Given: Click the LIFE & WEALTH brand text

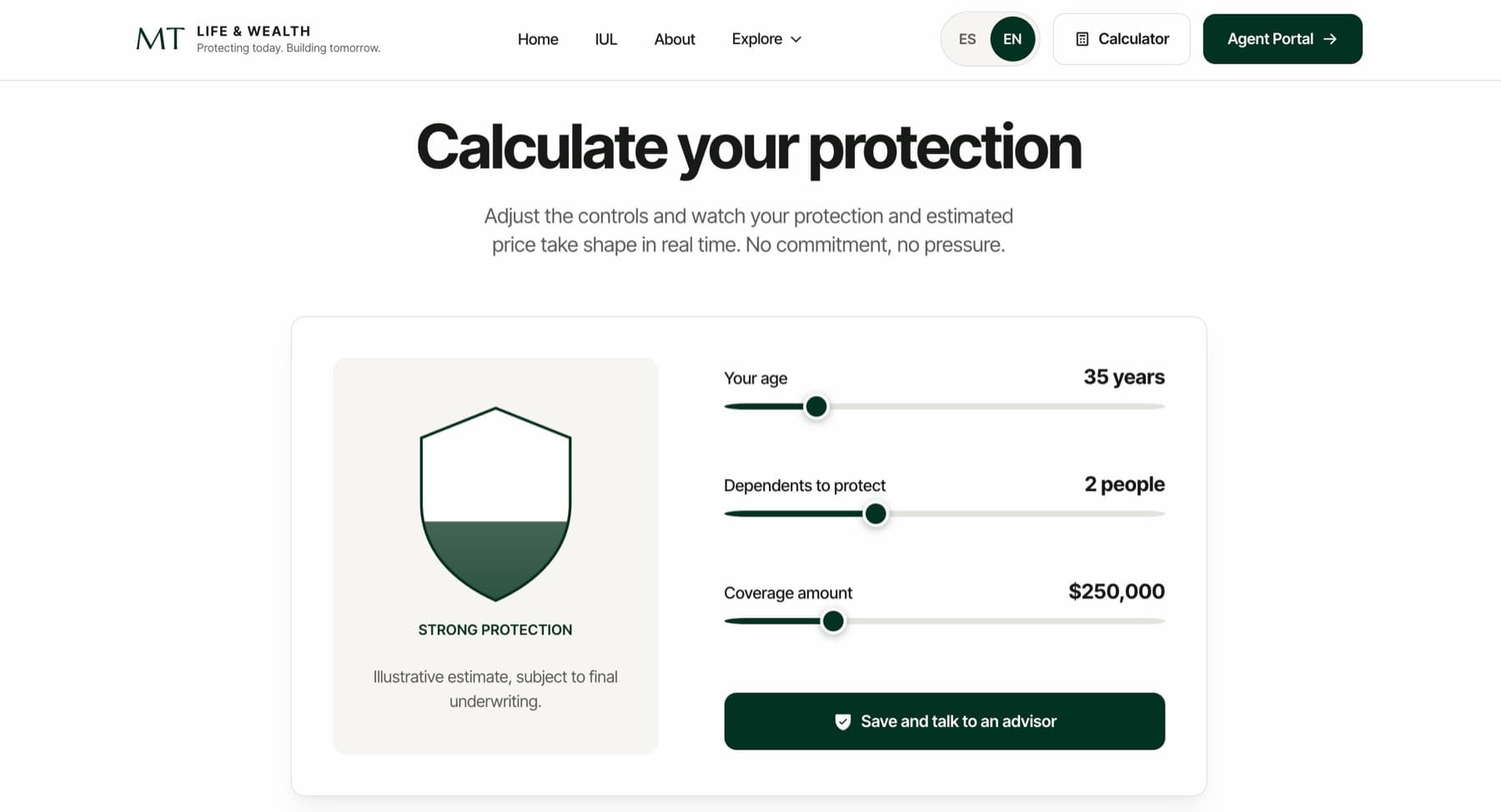Looking at the screenshot, I should (x=254, y=31).
